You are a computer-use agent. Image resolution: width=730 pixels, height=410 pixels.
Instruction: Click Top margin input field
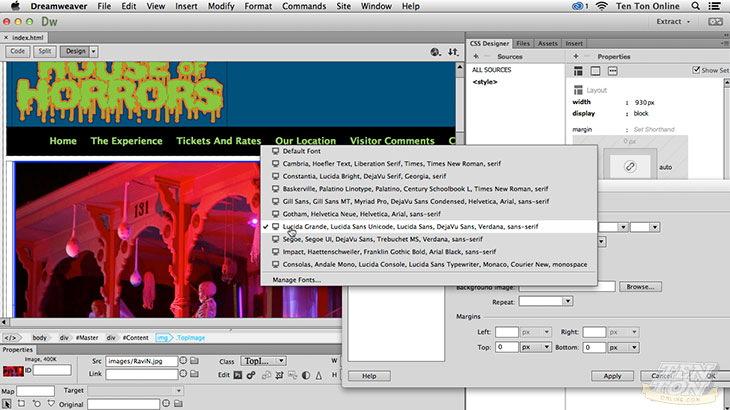(507, 347)
